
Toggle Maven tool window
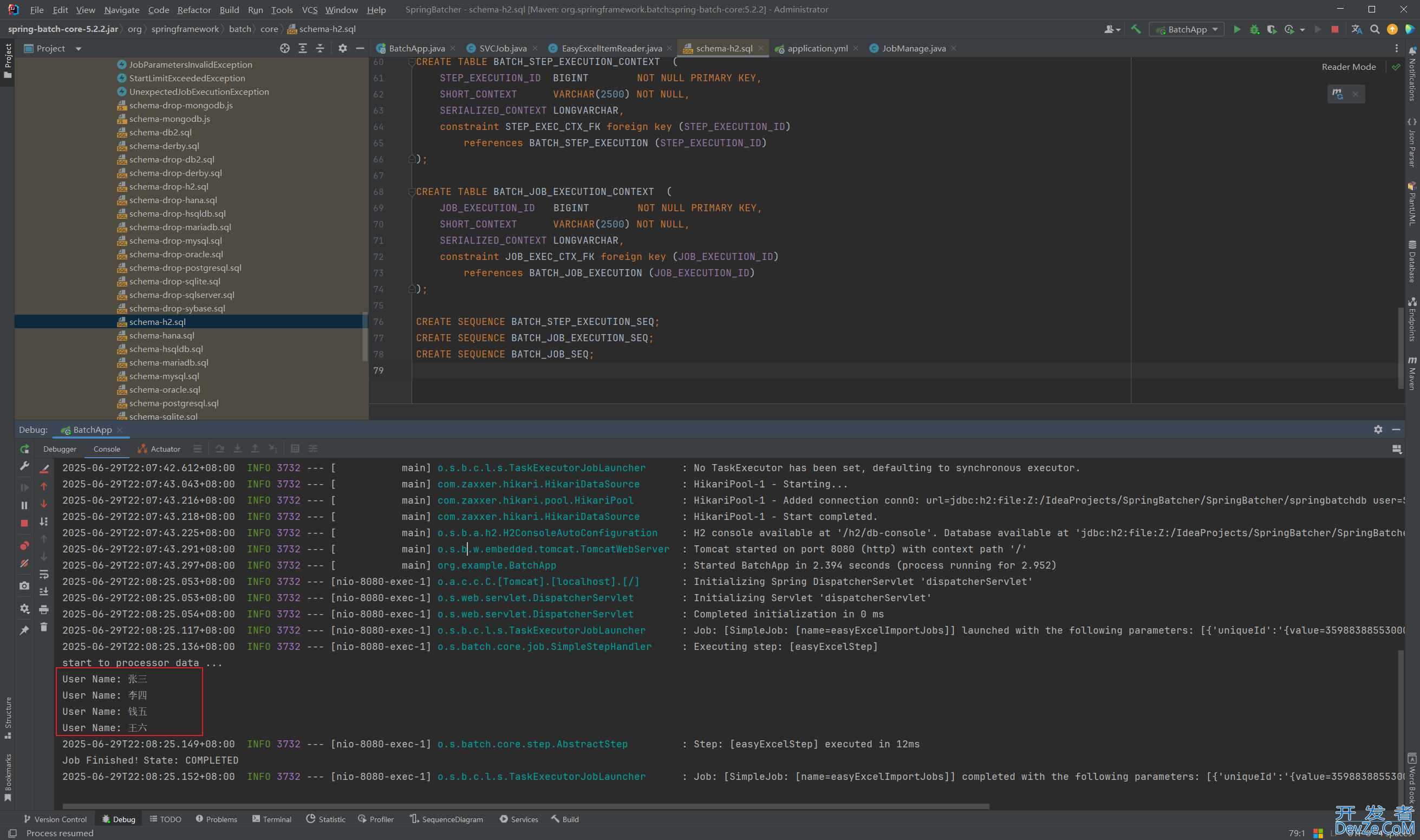[x=1412, y=374]
